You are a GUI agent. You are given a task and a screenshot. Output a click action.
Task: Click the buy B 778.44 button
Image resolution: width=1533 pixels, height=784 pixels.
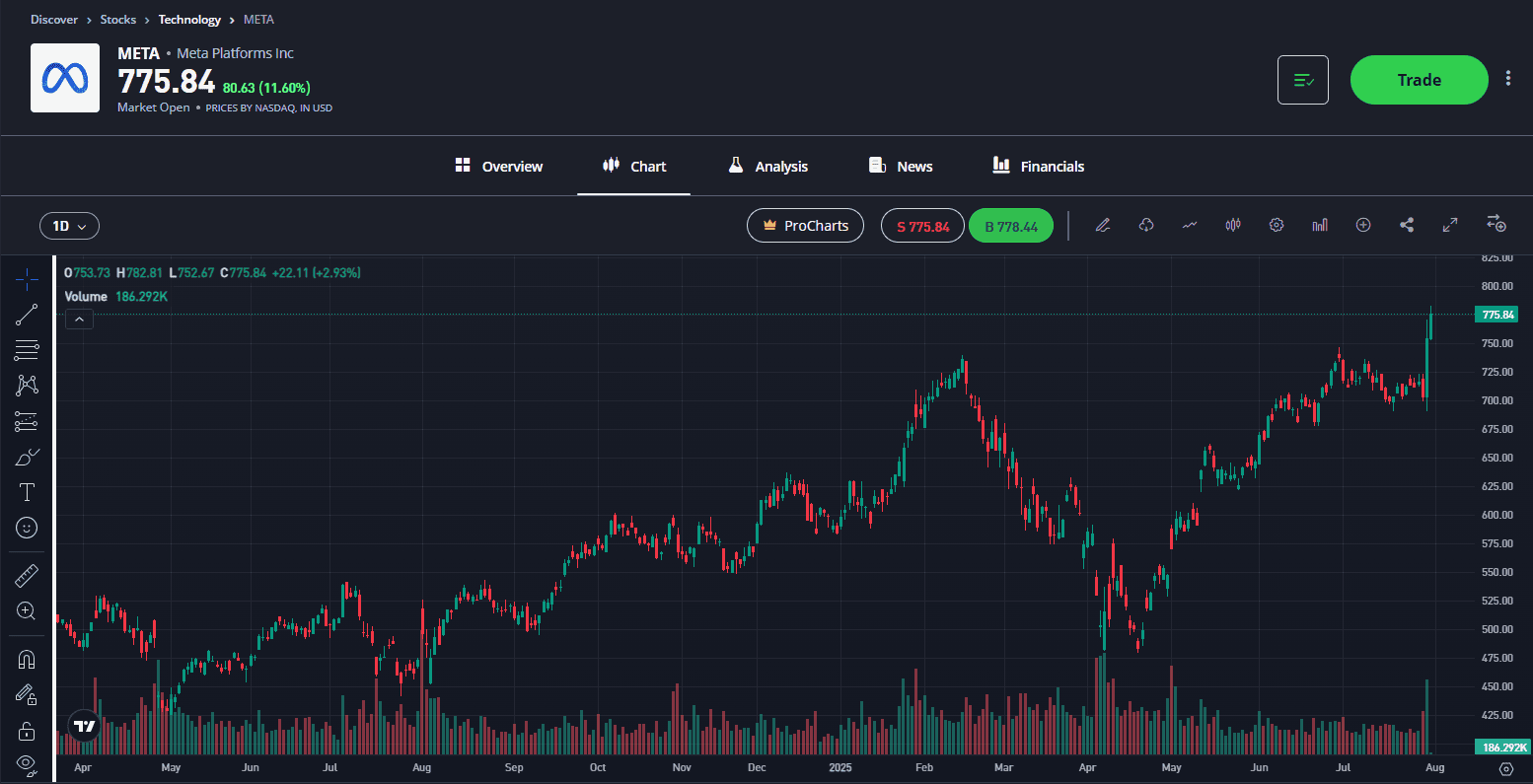point(1011,226)
